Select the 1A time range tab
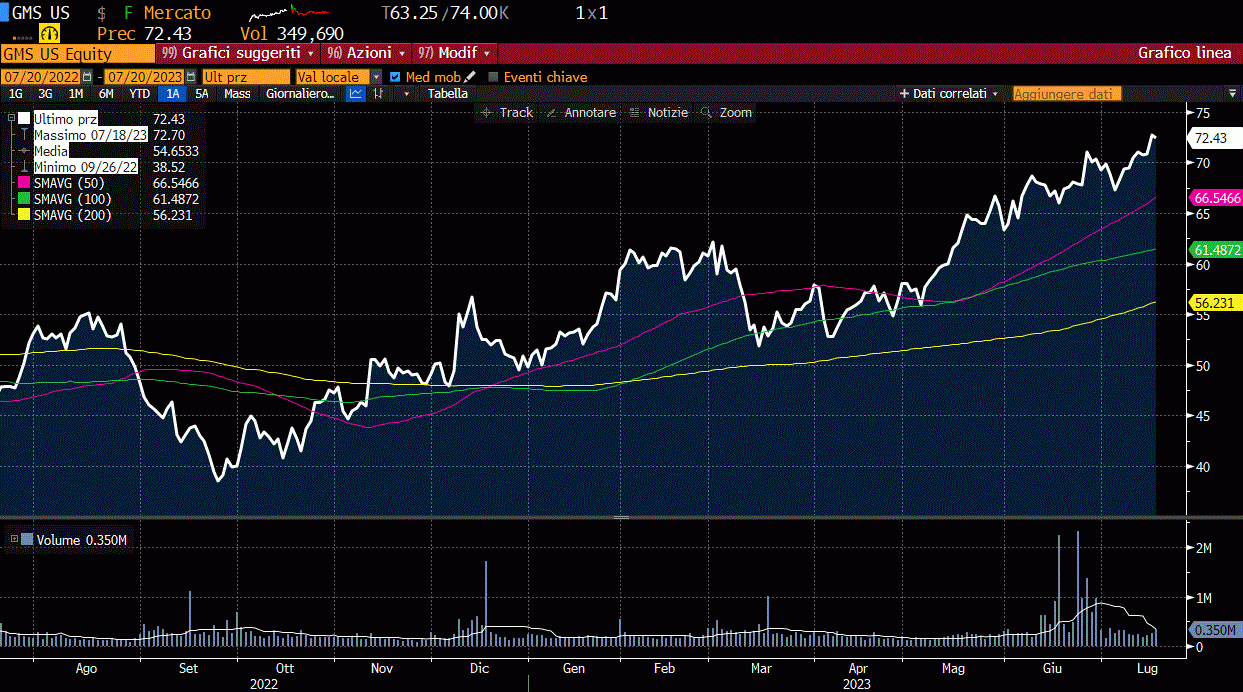This screenshot has height=692, width=1243. click(173, 94)
